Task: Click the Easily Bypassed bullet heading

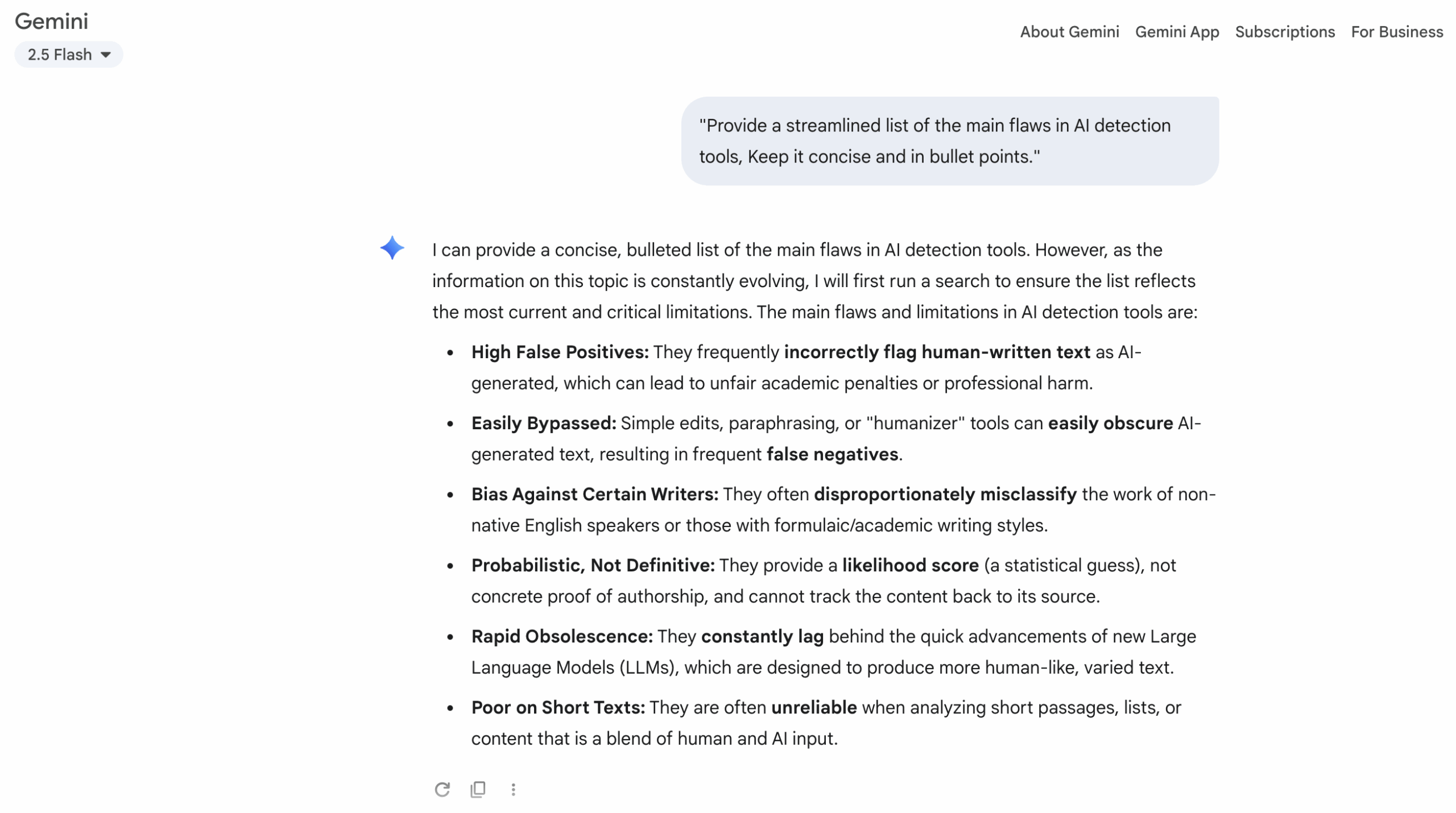Action: click(x=543, y=423)
